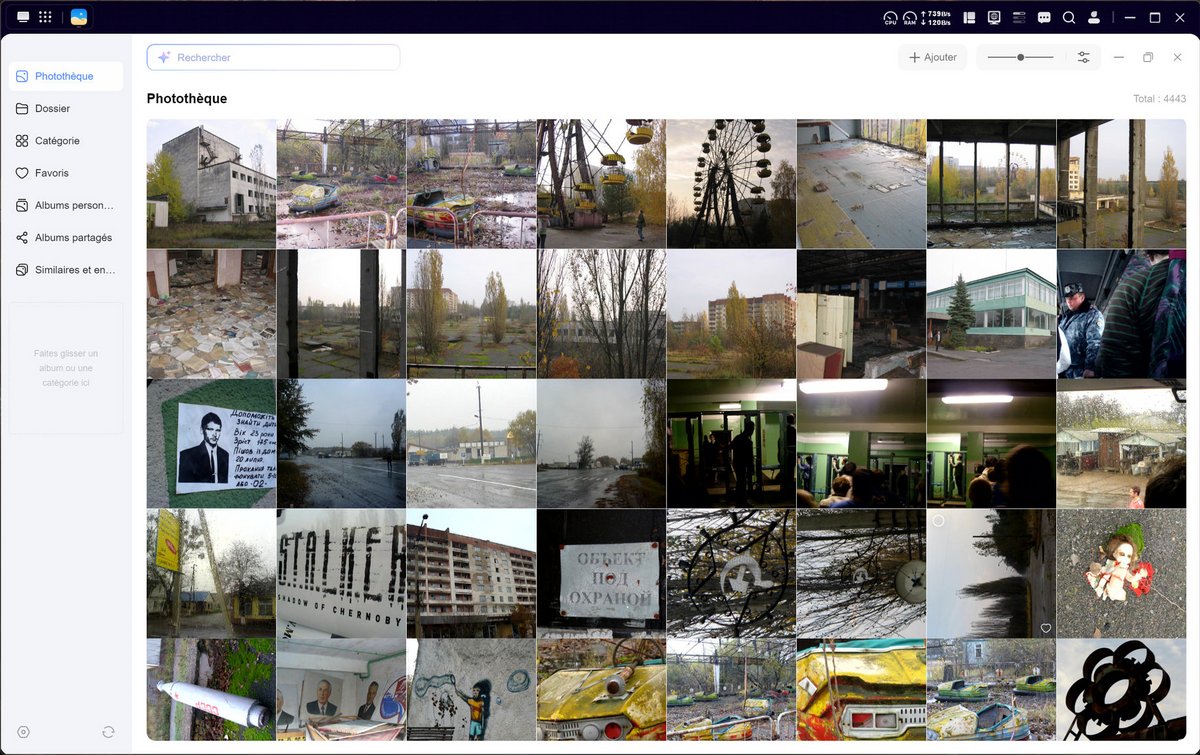Open the CPU usage gauge
1200x755 pixels.
click(890, 18)
